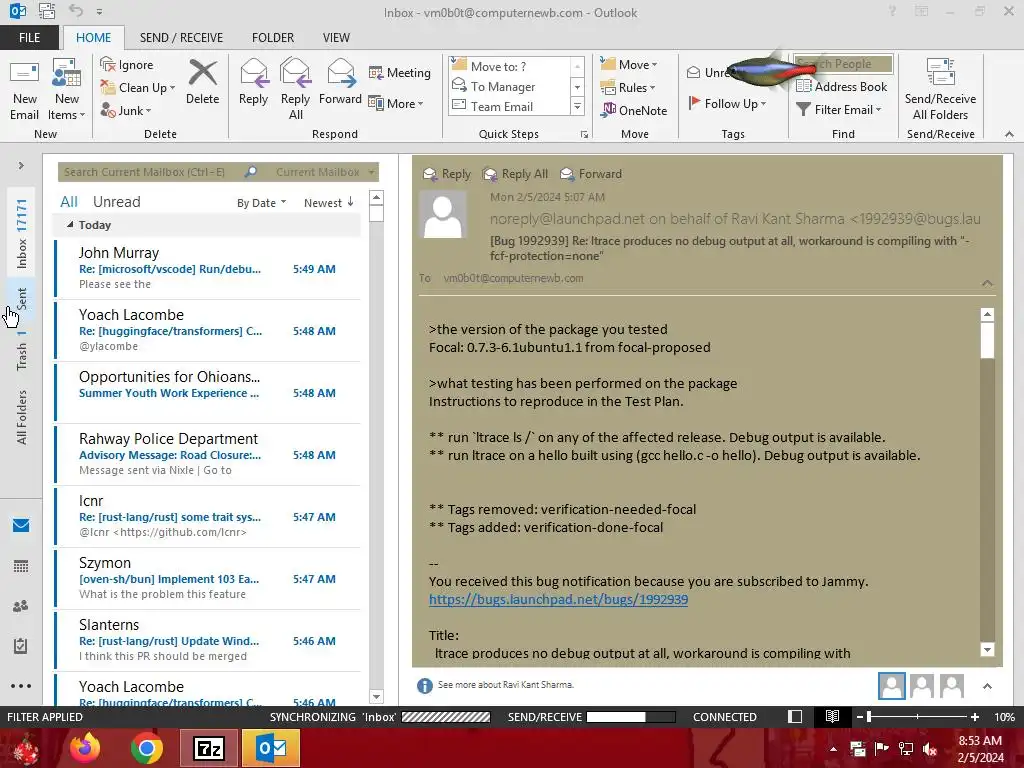Image resolution: width=1024 pixels, height=768 pixels.
Task: Switch to Mail view icon
Action: [x=21, y=525]
